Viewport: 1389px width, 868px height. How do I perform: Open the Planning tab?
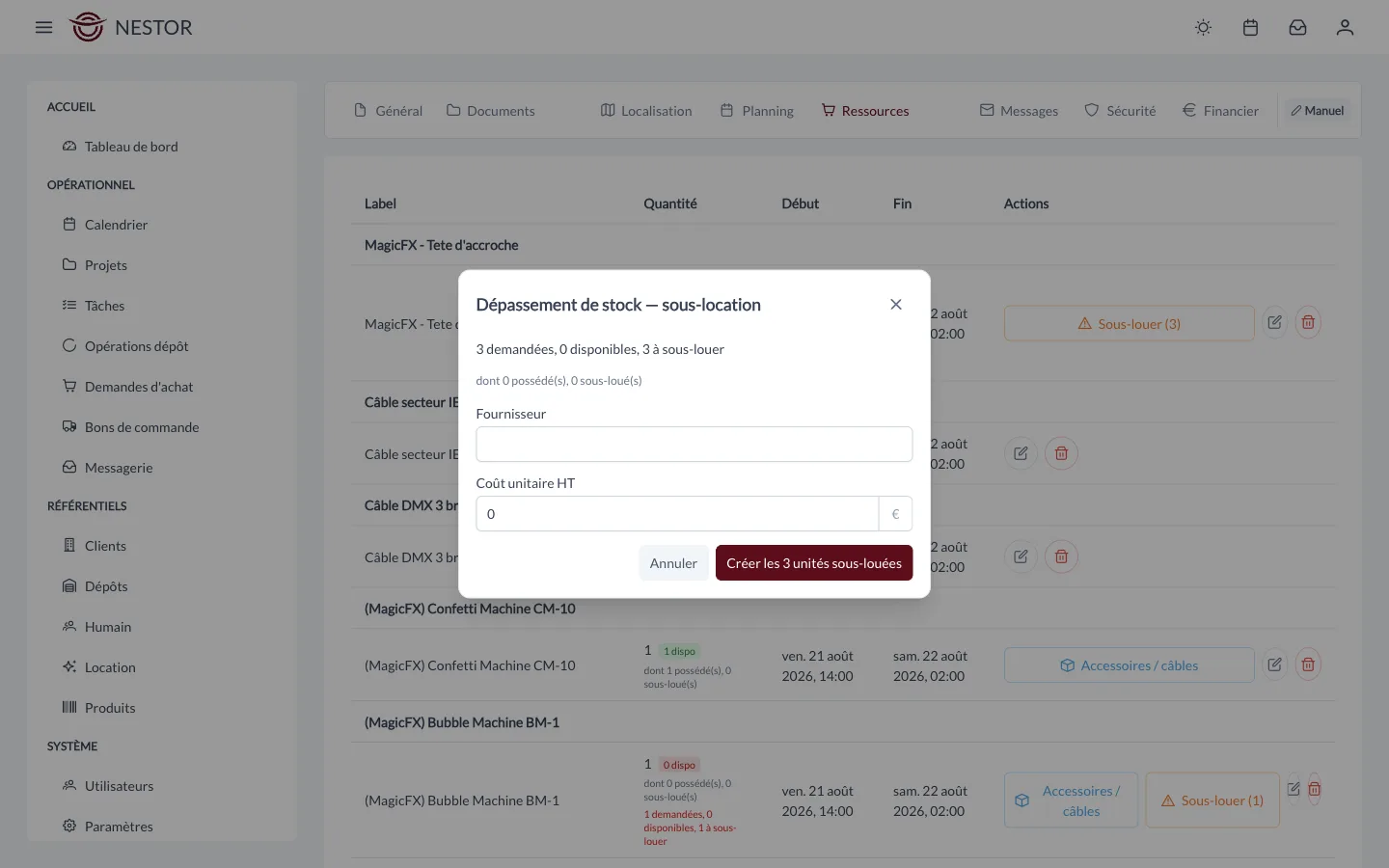(x=757, y=111)
